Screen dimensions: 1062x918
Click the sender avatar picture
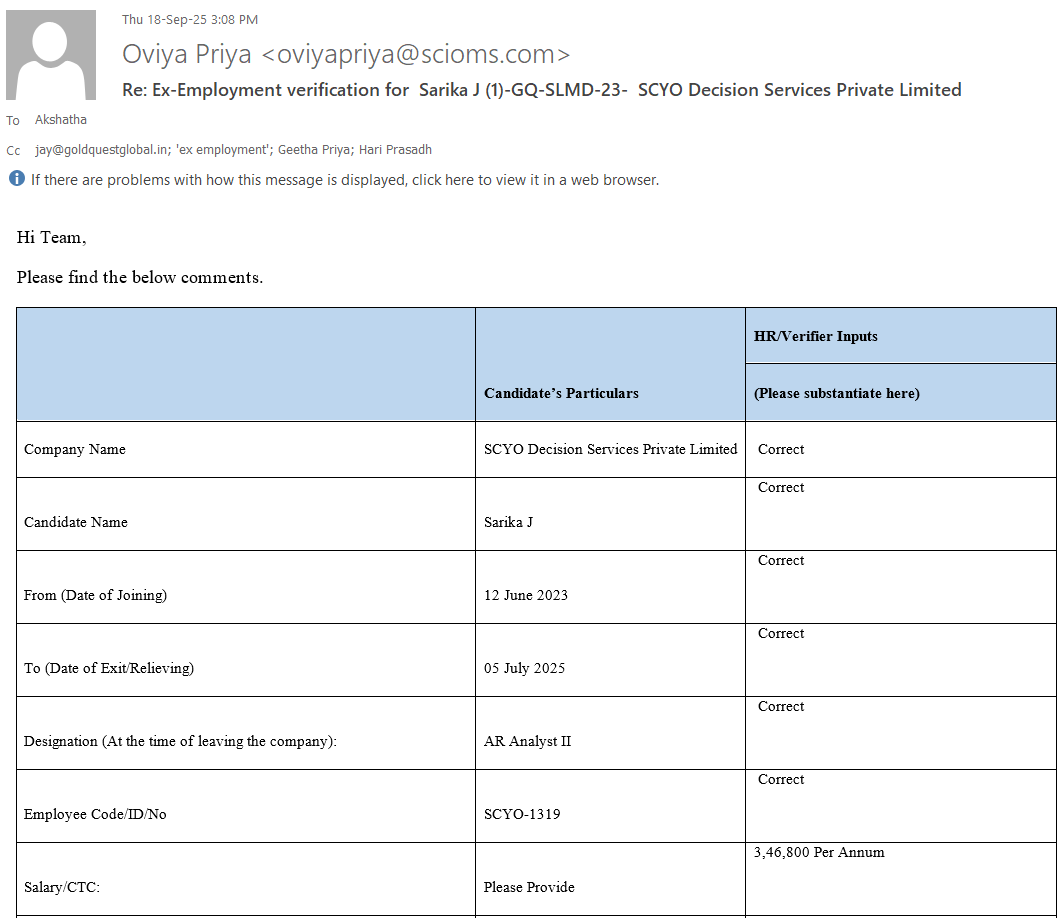(51, 55)
